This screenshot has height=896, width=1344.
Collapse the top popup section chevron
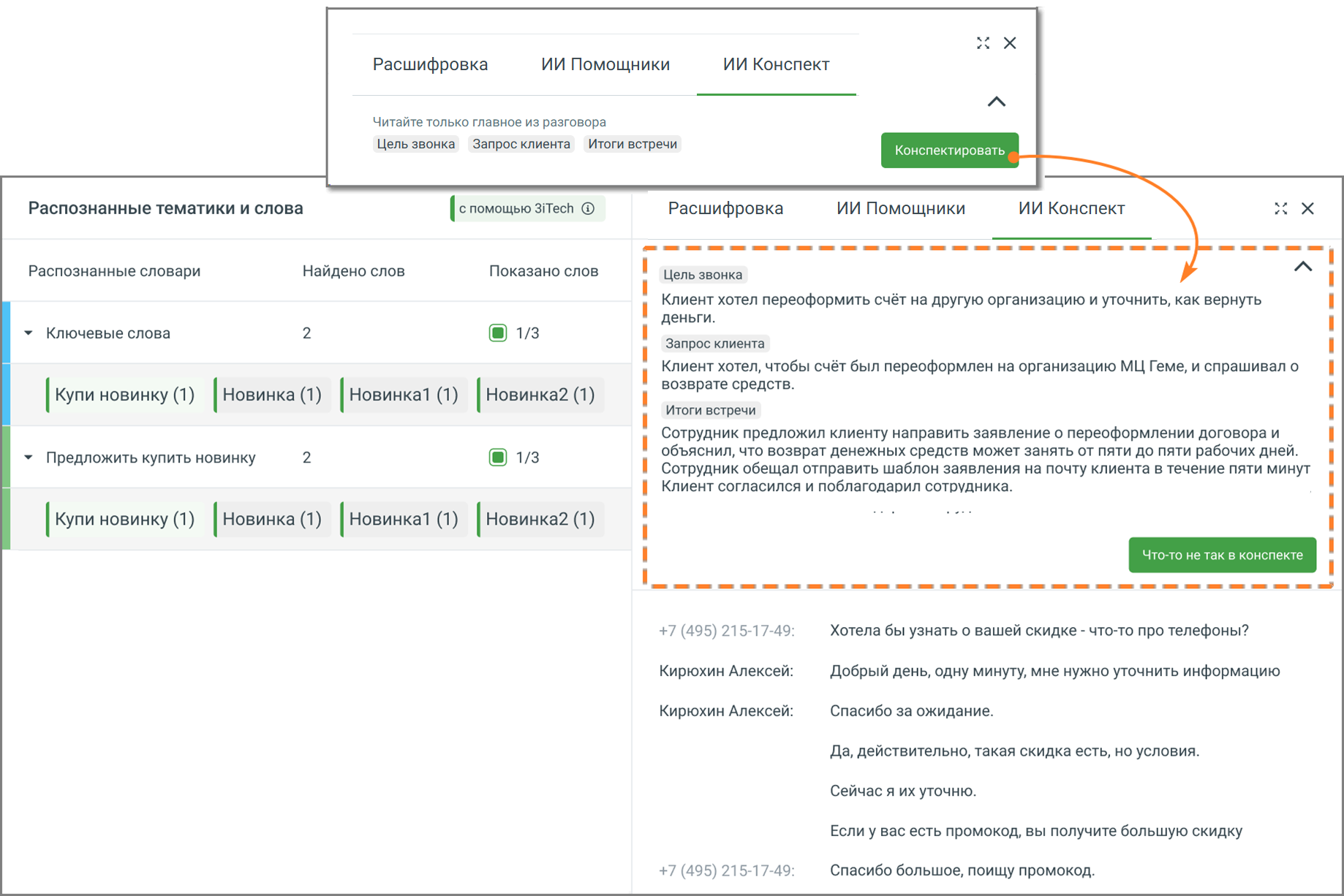(997, 102)
